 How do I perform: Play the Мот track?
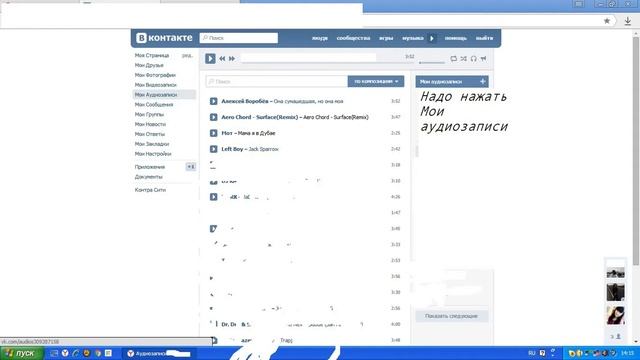[213, 133]
